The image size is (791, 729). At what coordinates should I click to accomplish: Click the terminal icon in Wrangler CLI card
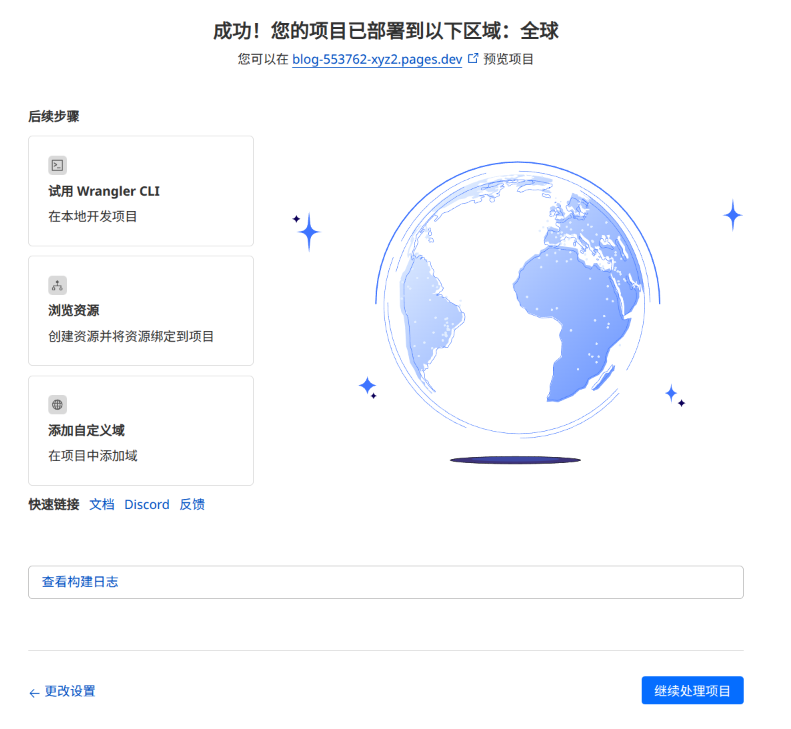click(x=58, y=165)
